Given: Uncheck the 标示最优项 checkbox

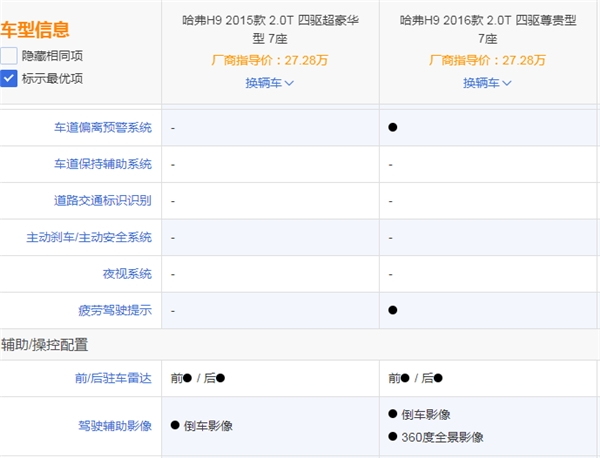Looking at the screenshot, I should pos(9,78).
